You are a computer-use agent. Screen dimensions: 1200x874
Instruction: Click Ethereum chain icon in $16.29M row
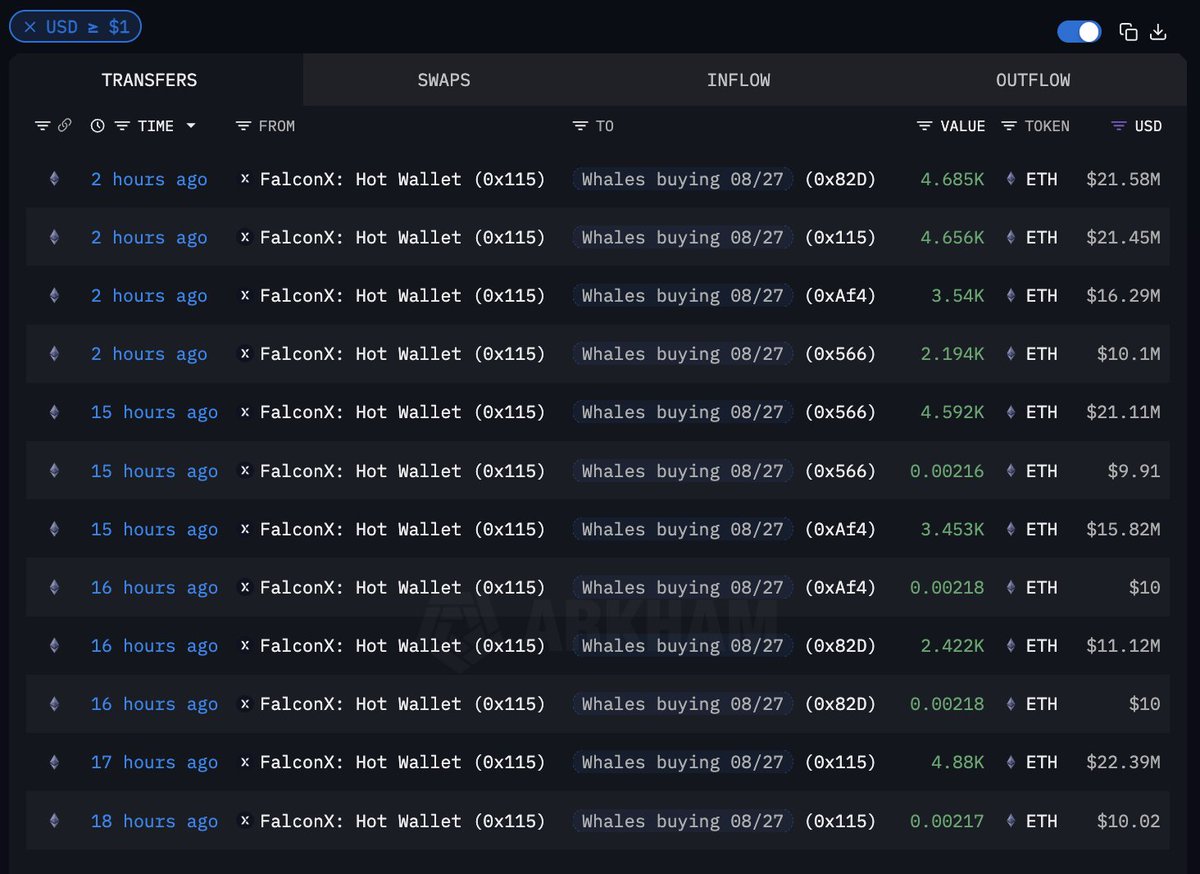tap(54, 296)
